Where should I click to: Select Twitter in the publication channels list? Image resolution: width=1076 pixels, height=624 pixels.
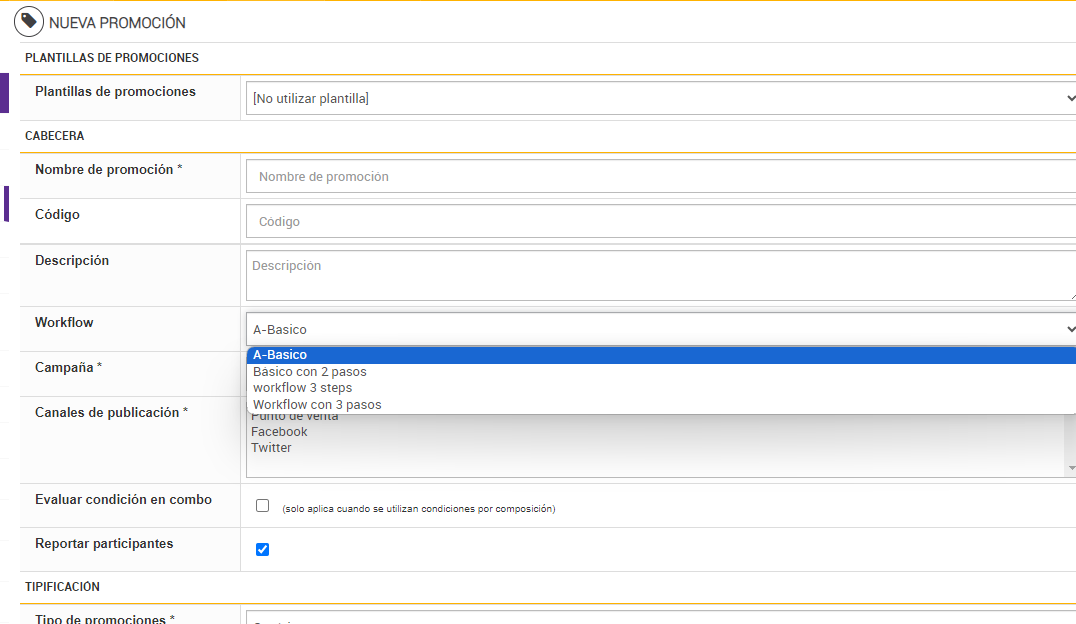(272, 448)
